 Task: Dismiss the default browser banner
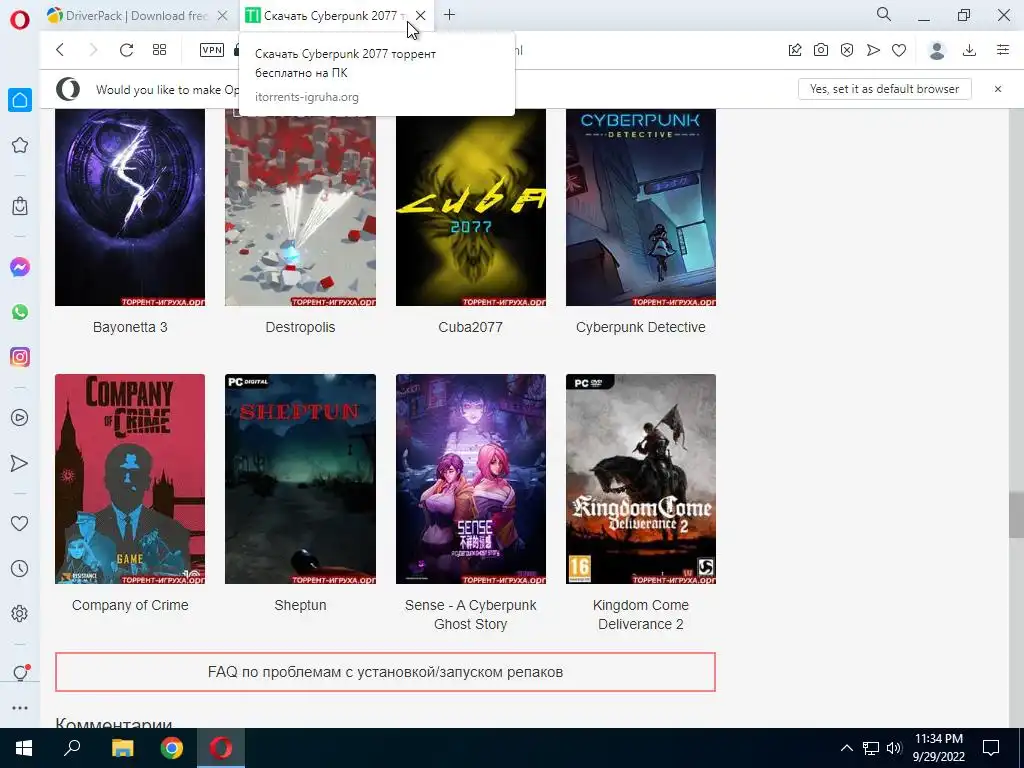coord(998,89)
